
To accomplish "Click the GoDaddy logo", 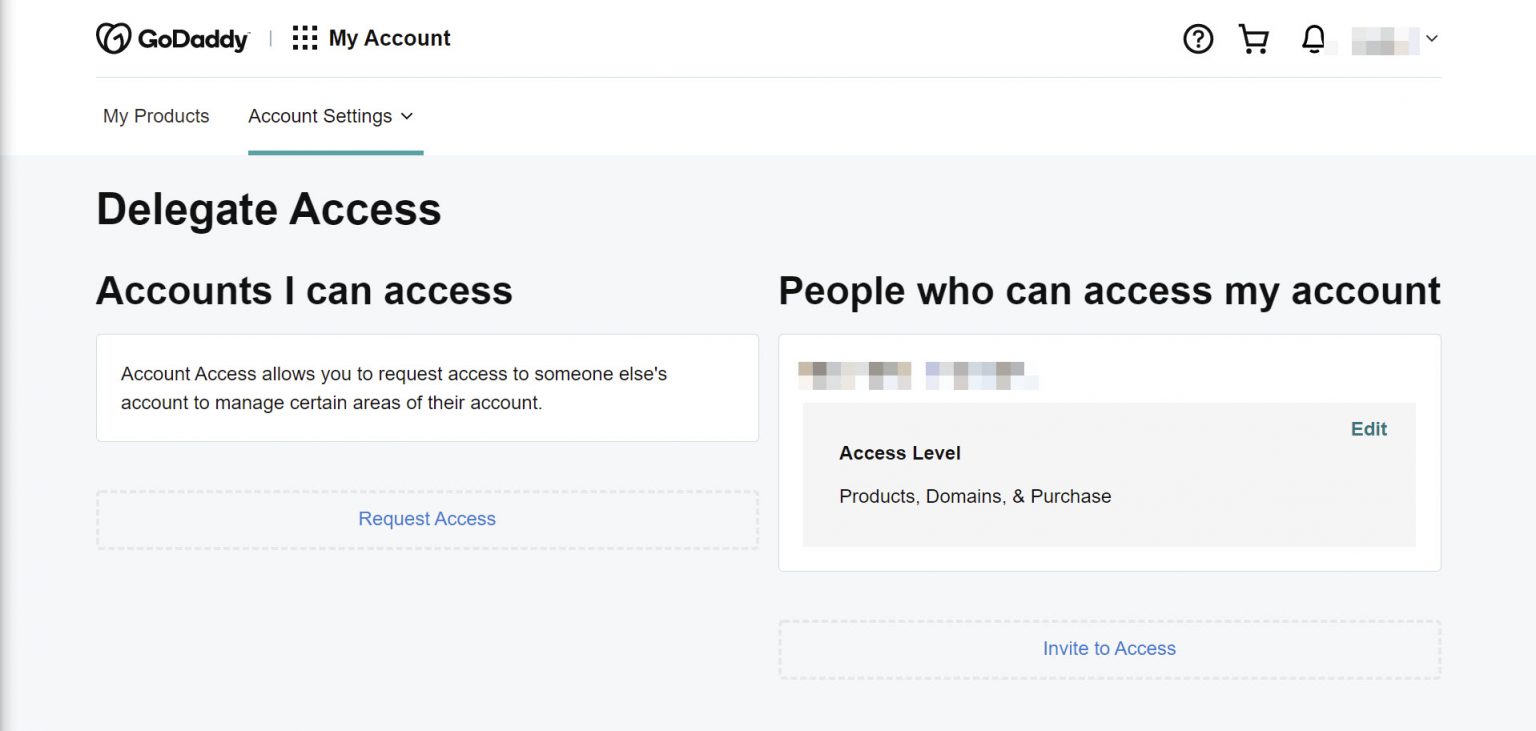I will [172, 37].
